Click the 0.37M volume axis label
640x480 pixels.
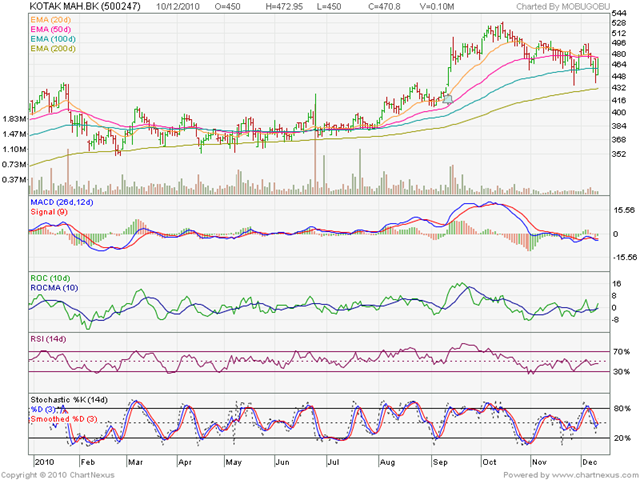pyautogui.click(x=14, y=180)
